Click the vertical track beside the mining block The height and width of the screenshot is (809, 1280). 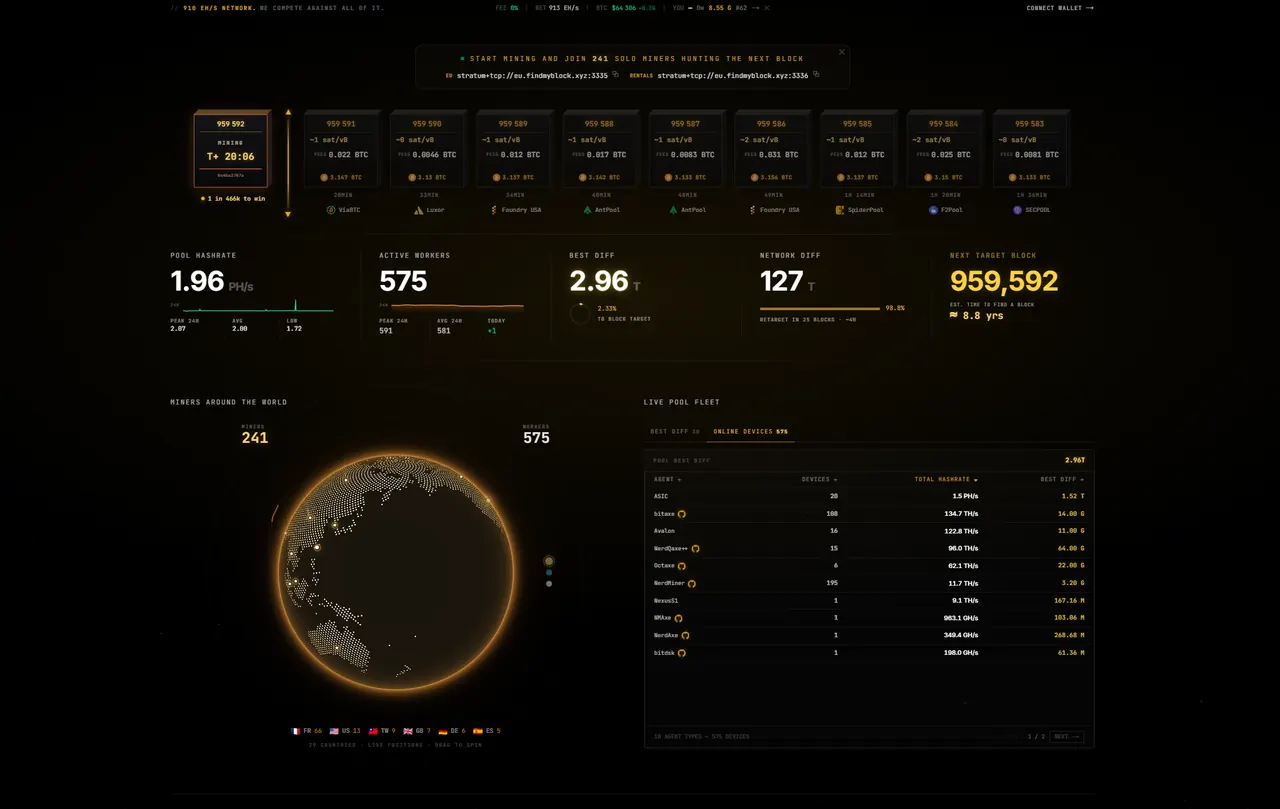tap(288, 163)
